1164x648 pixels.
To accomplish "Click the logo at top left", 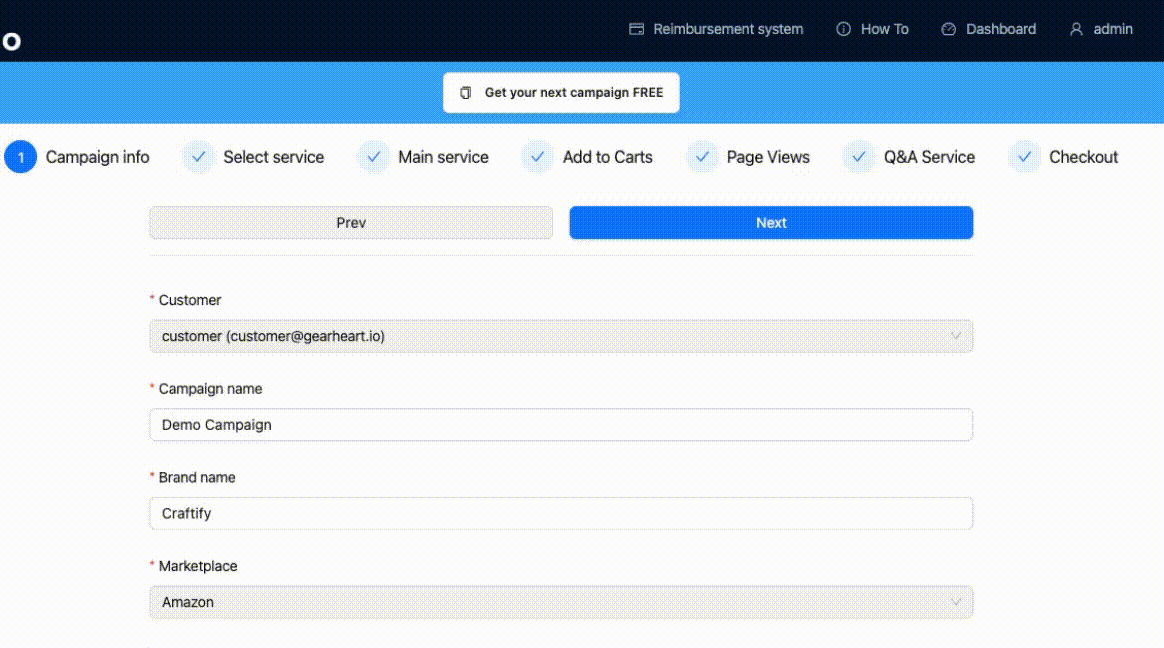I will click(11, 42).
